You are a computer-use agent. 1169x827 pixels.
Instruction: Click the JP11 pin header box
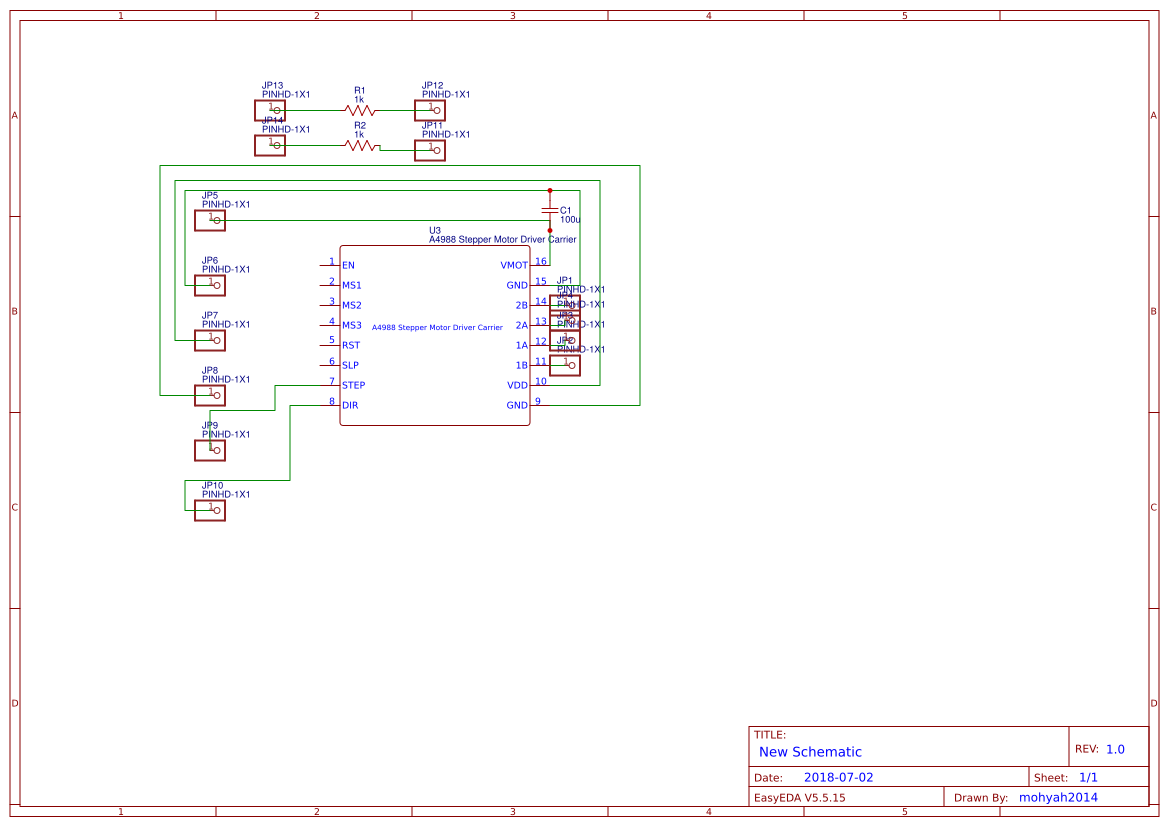click(x=430, y=150)
